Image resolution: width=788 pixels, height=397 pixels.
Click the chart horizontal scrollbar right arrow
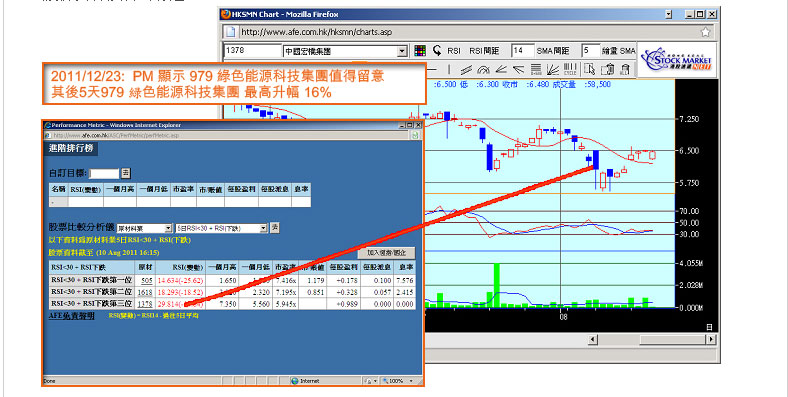tap(711, 340)
